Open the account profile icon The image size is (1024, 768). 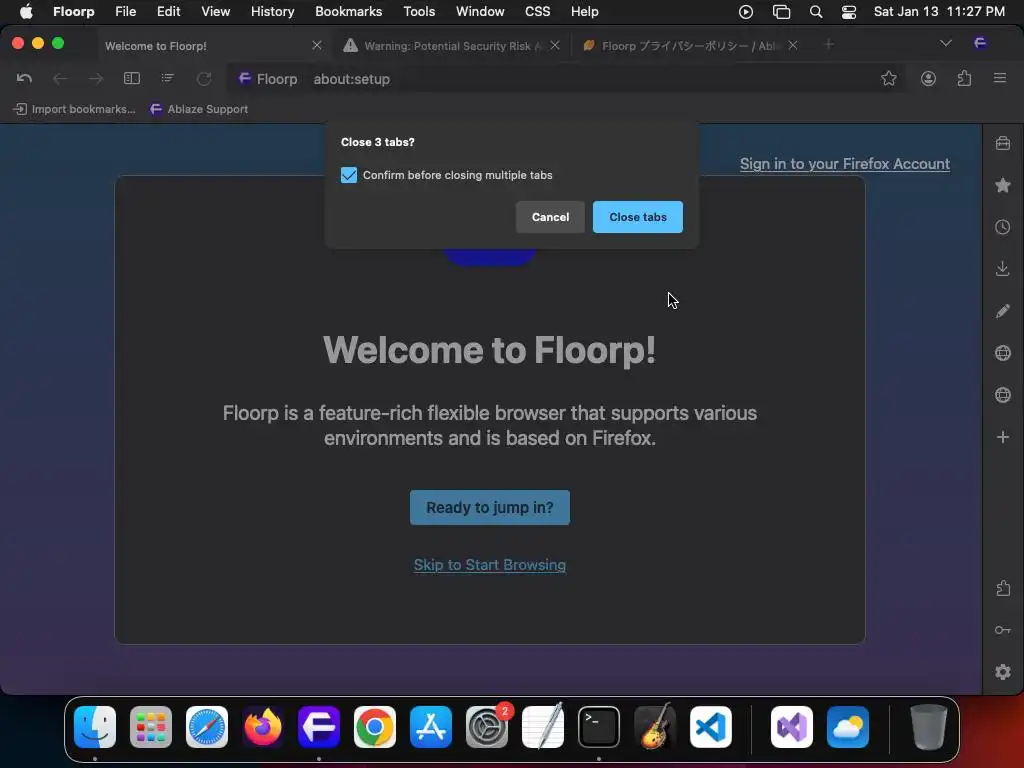coord(928,78)
